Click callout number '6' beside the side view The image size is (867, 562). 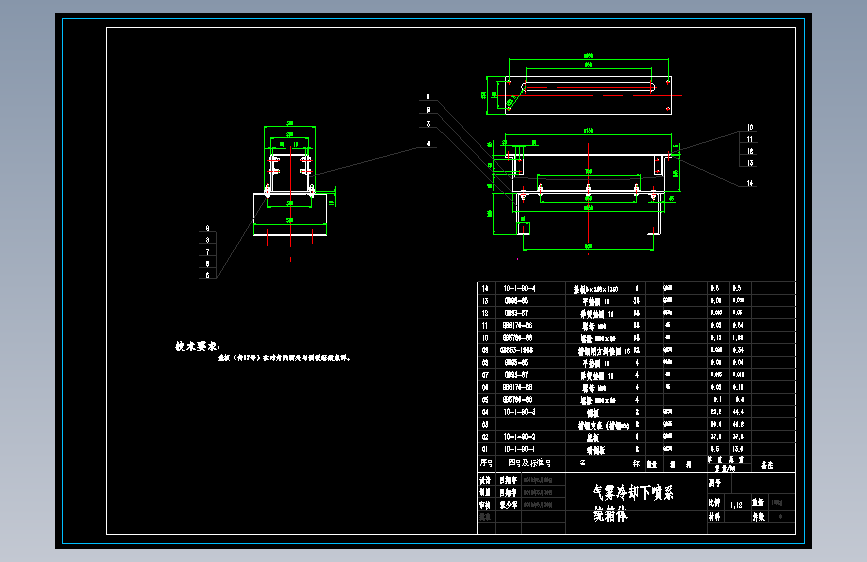click(207, 275)
